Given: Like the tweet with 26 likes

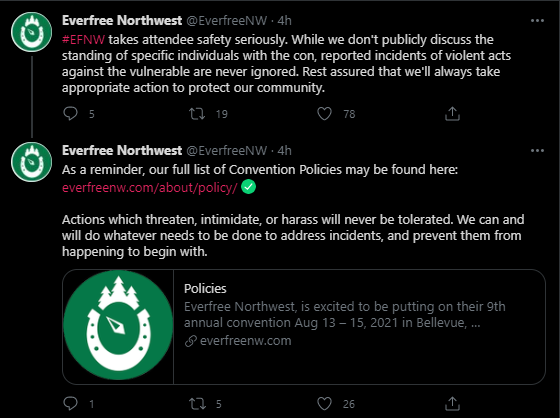Looking at the screenshot, I should coord(324,403).
